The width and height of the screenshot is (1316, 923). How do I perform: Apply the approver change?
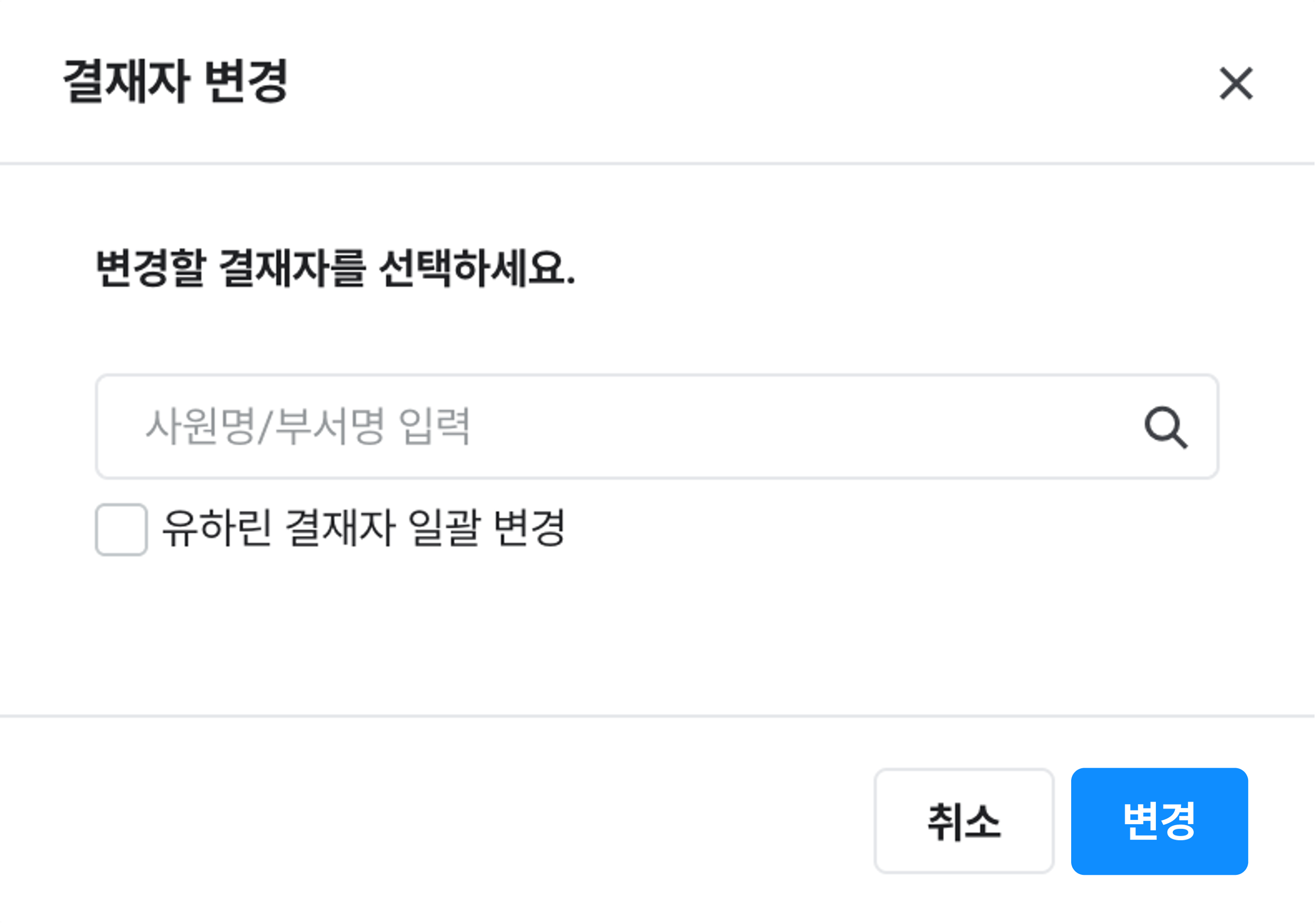(x=1159, y=821)
